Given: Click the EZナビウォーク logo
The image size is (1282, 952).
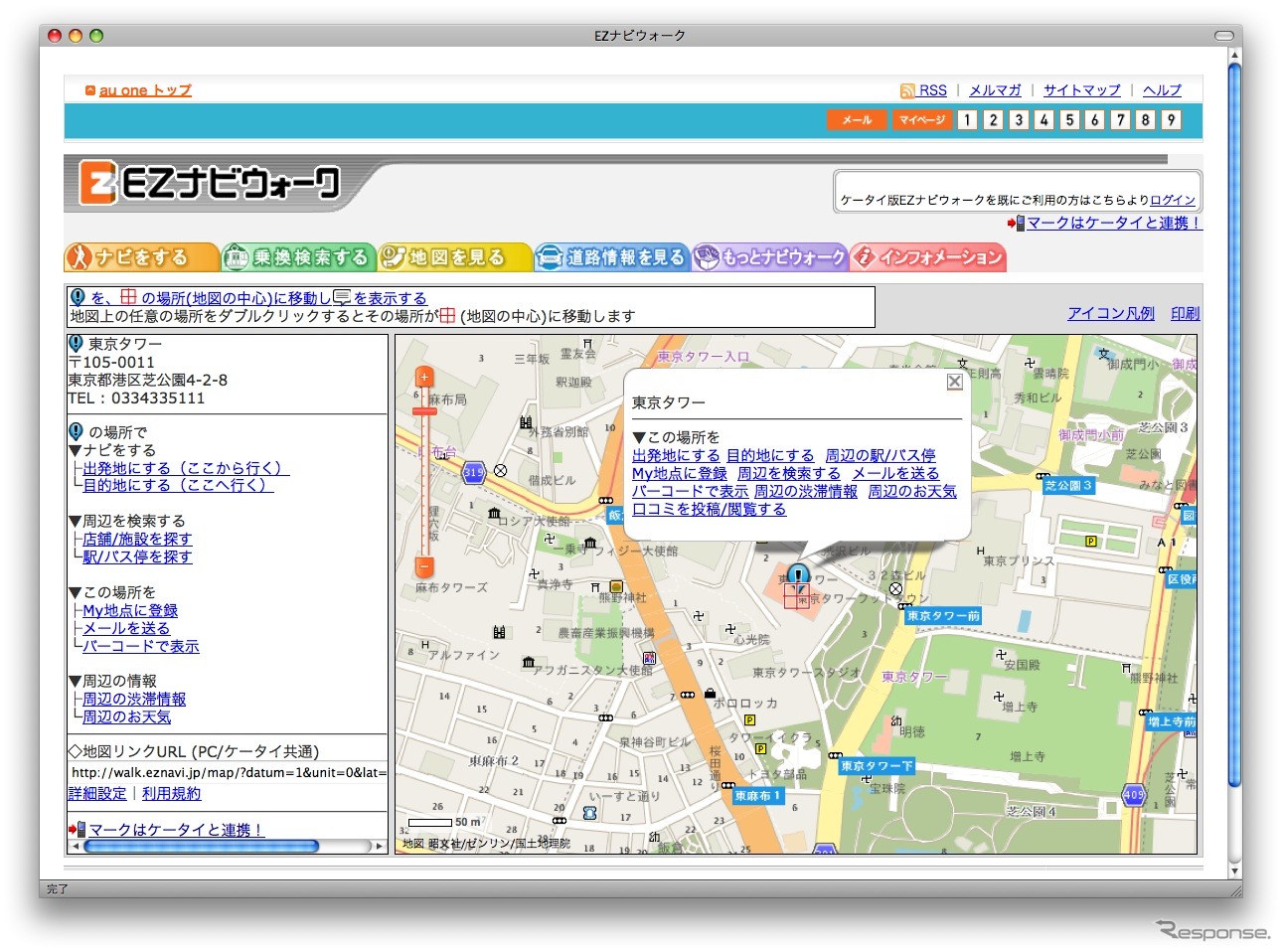Looking at the screenshot, I should click(210, 183).
